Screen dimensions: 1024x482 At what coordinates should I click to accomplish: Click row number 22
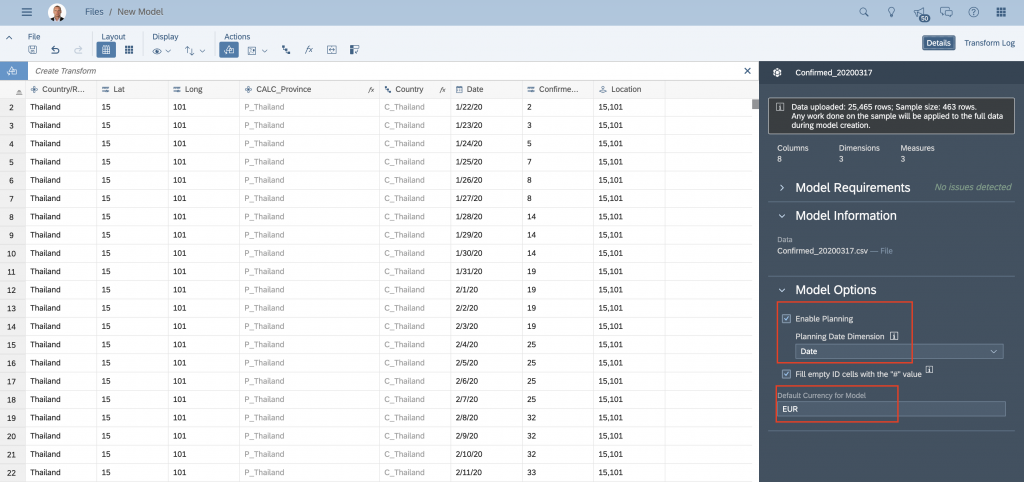pos(12,472)
